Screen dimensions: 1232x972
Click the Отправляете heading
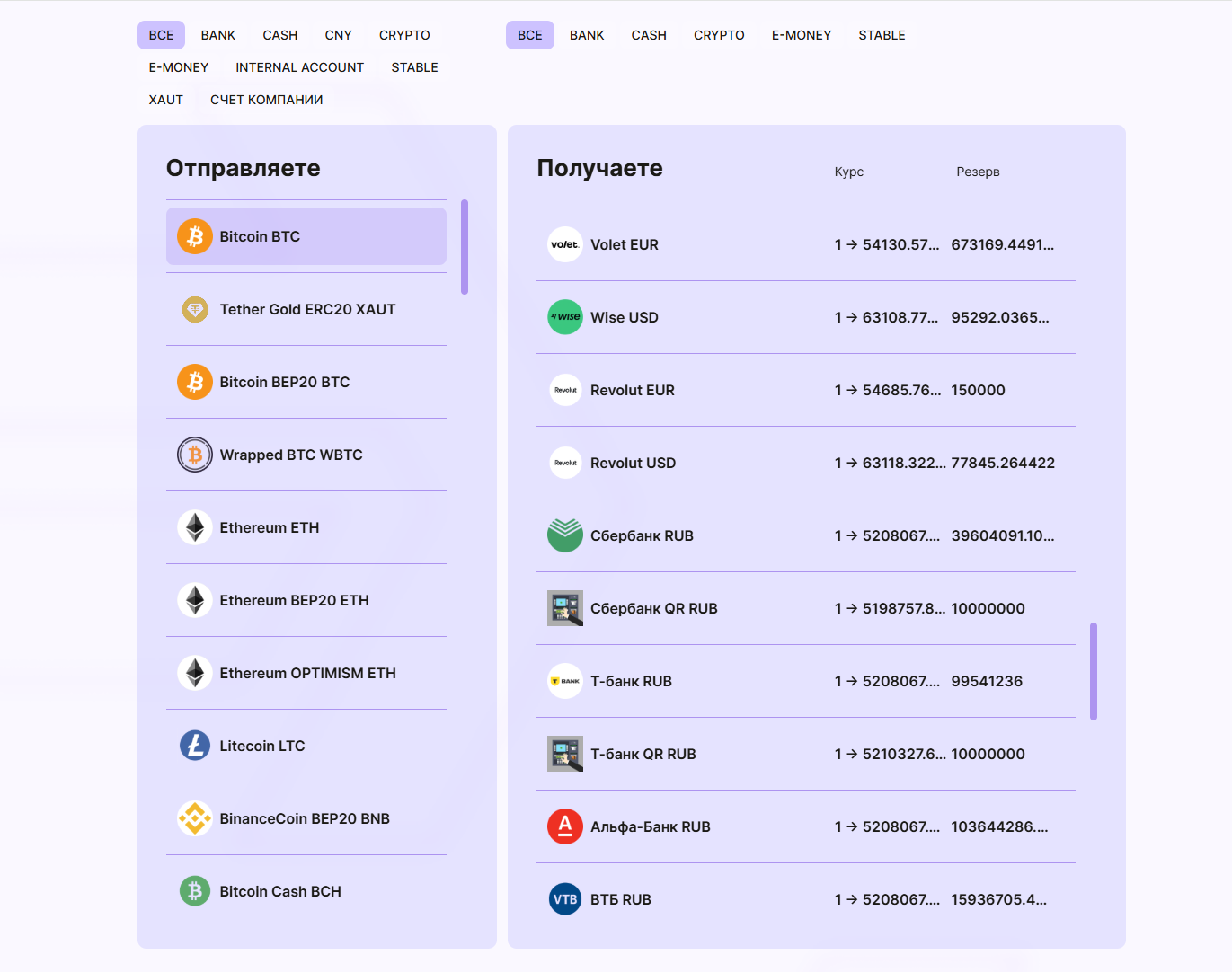(x=244, y=168)
